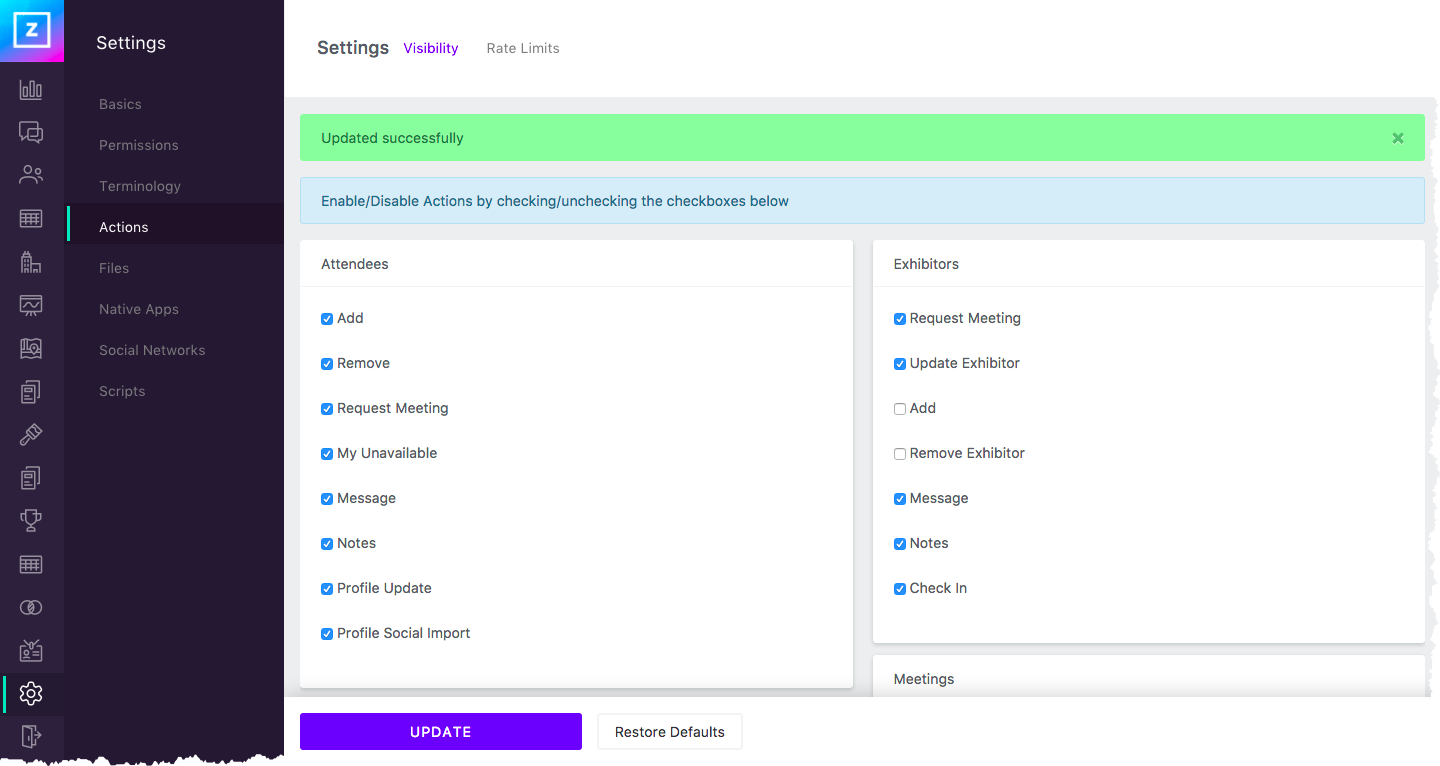Toggle the Attendees Message checkbox
Screen dimensions: 1440x766
click(x=327, y=499)
